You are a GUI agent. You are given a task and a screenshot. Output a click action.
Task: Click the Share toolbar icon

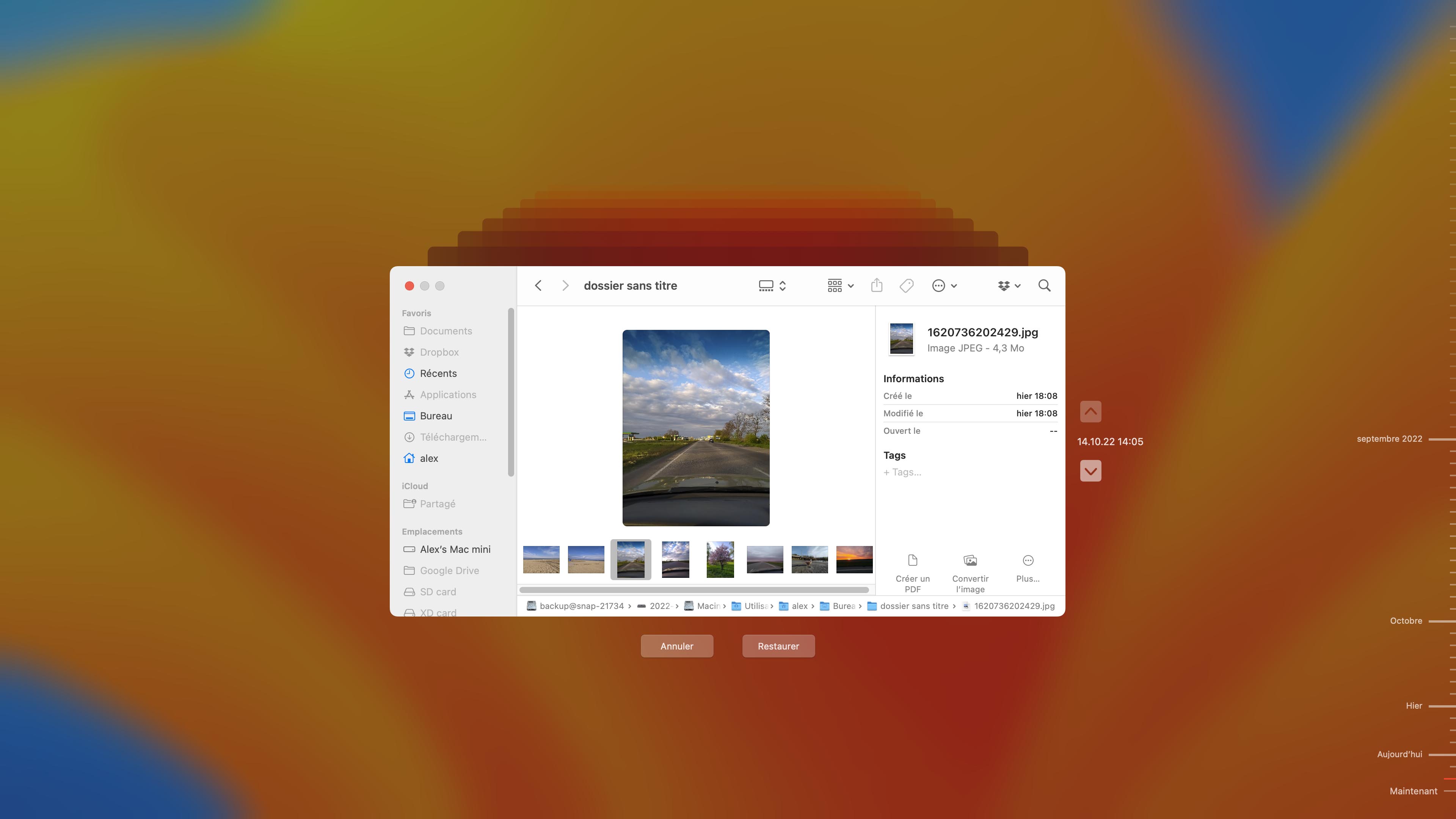point(877,286)
